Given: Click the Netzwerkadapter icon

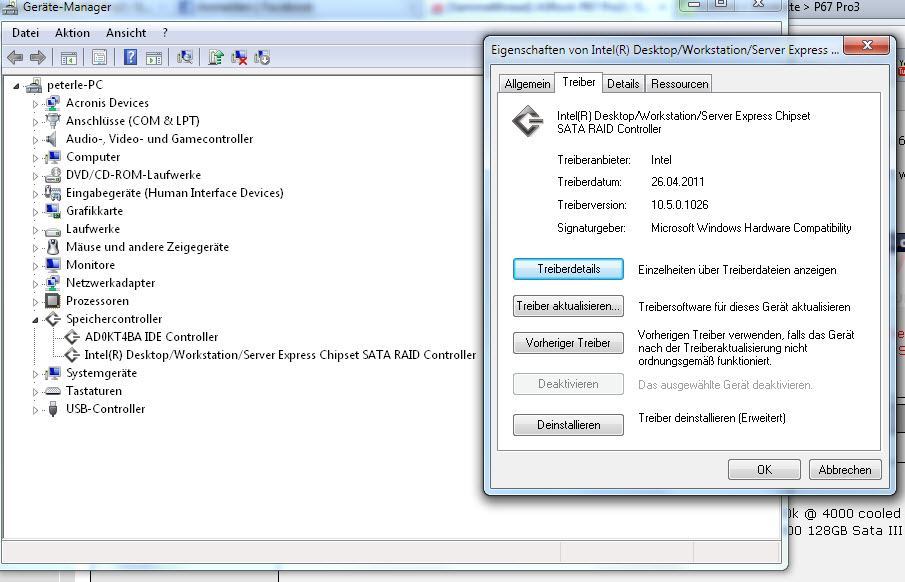Looking at the screenshot, I should coord(53,283).
